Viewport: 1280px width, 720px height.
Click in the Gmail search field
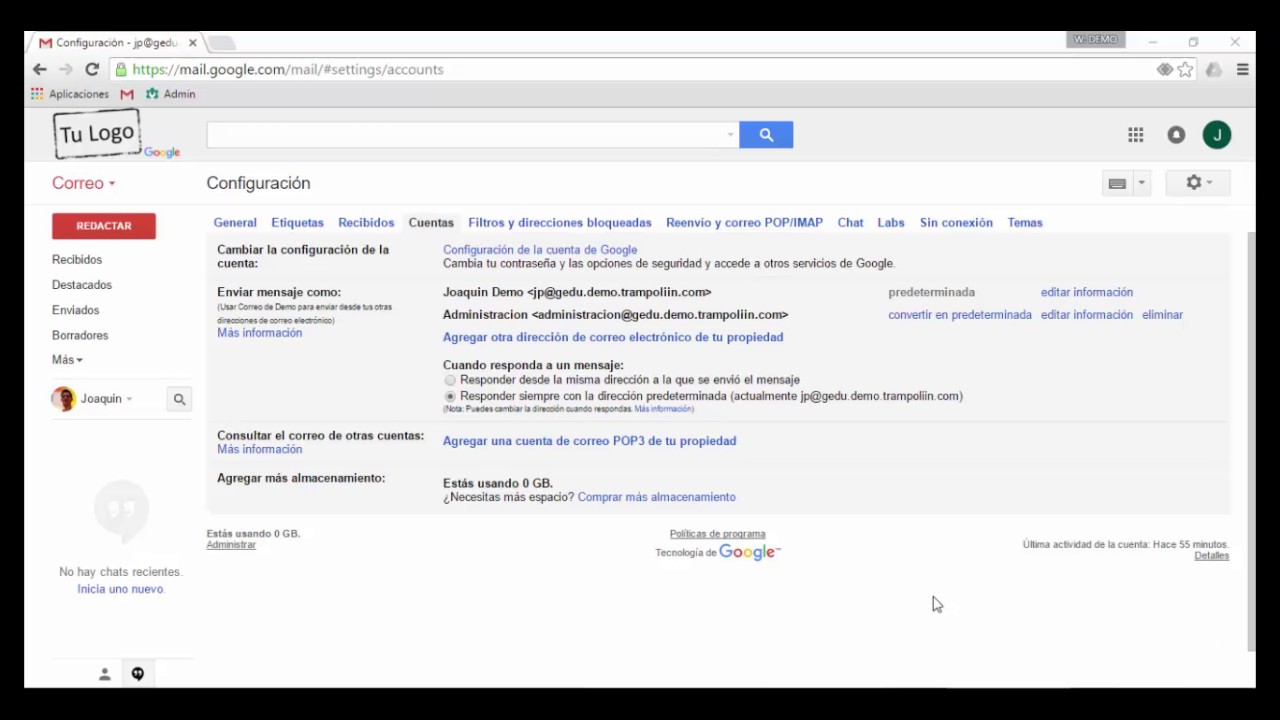466,135
